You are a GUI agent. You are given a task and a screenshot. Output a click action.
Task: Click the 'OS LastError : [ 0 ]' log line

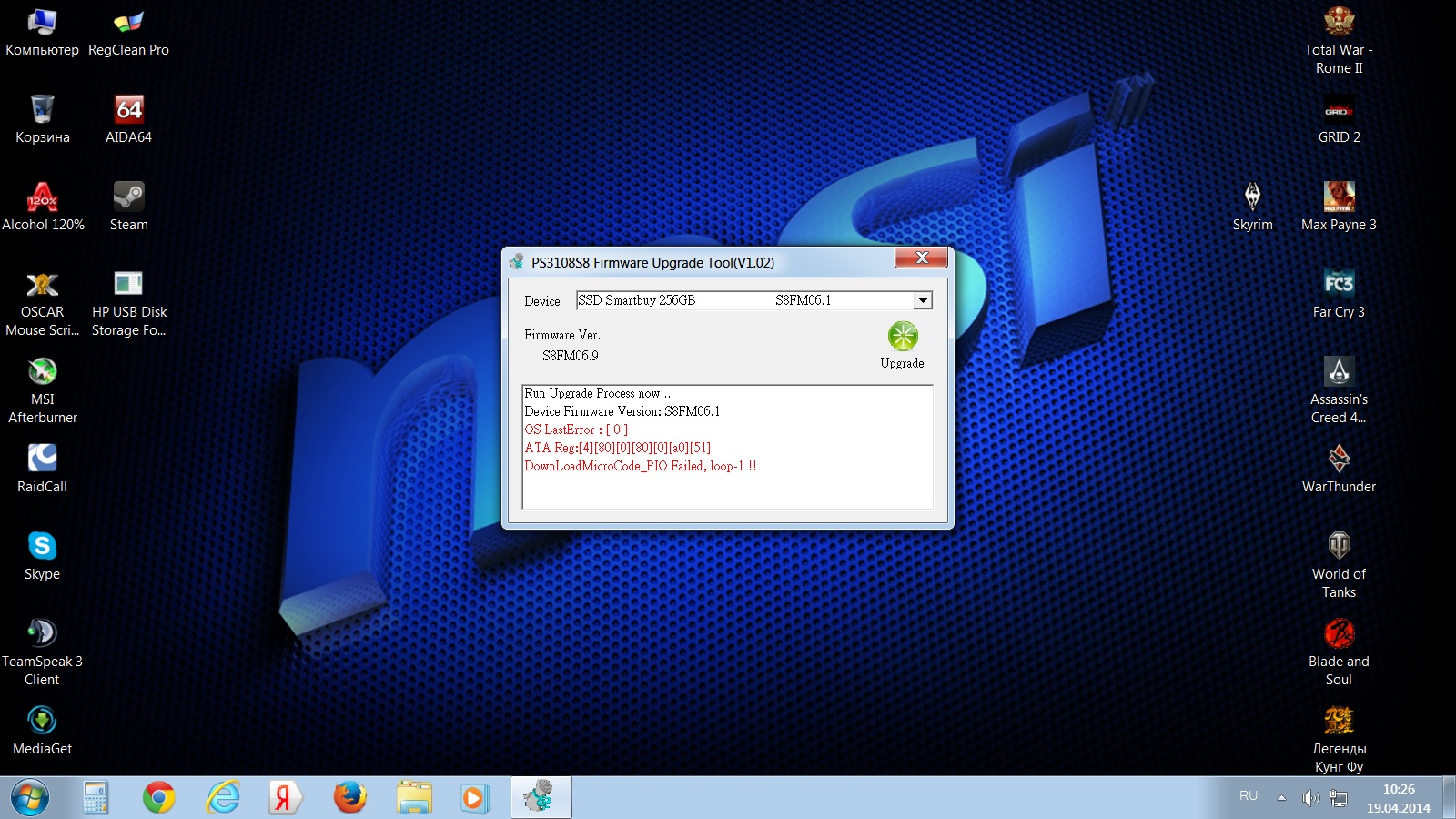[576, 430]
